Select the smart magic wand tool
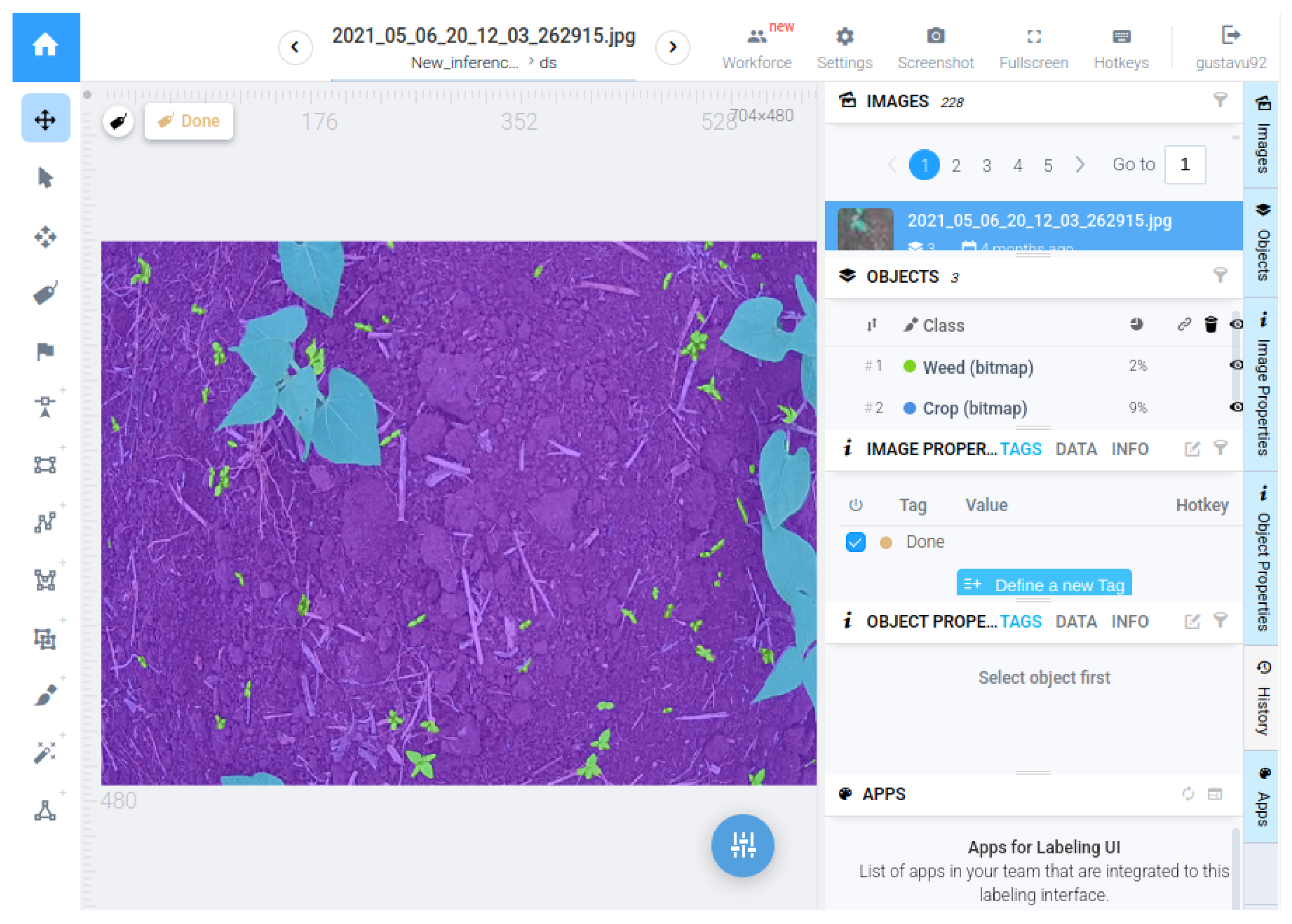This screenshot has width=1292, height=924. coord(46,753)
